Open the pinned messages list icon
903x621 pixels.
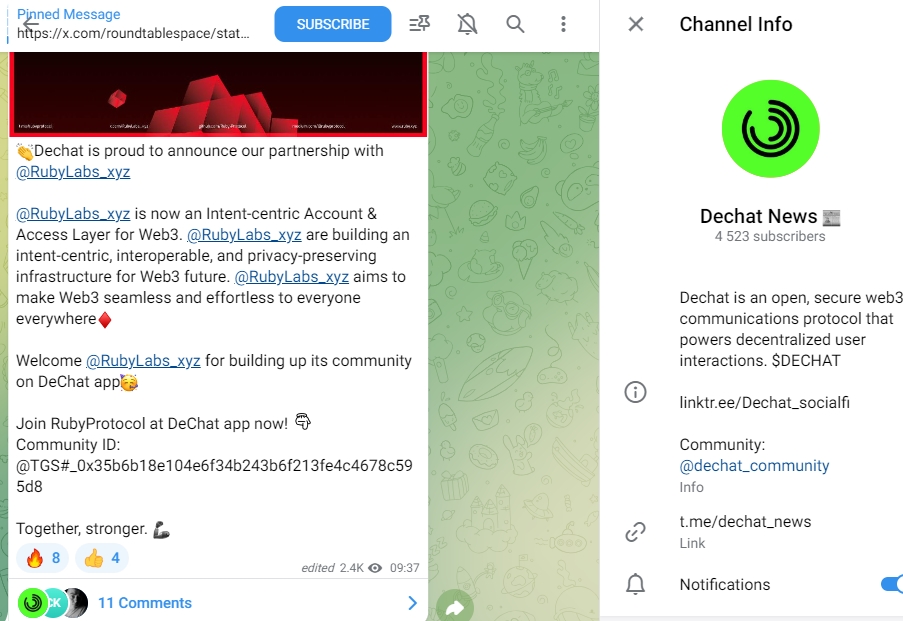coord(420,24)
